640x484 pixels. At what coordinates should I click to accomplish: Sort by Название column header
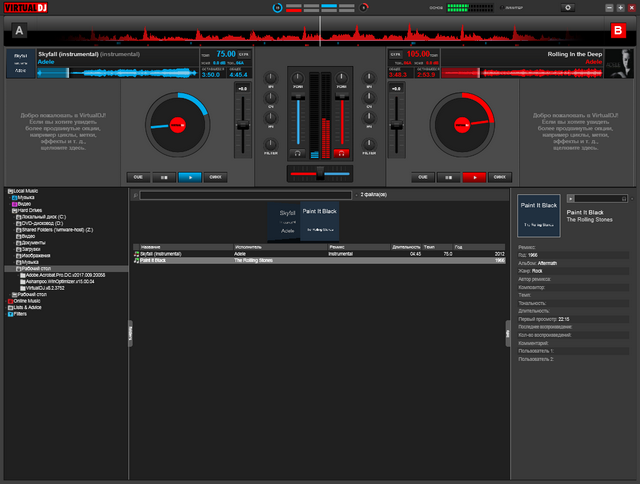pyautogui.click(x=160, y=246)
